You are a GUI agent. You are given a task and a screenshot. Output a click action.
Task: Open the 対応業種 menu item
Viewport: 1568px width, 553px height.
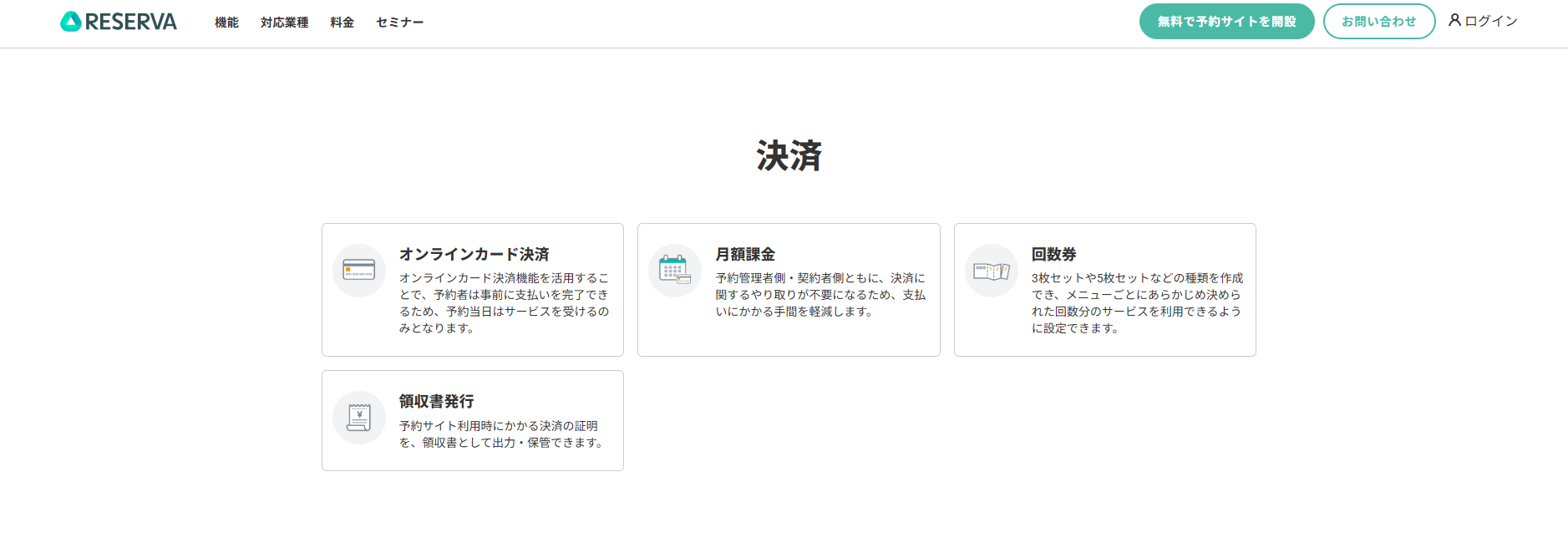pyautogui.click(x=284, y=23)
